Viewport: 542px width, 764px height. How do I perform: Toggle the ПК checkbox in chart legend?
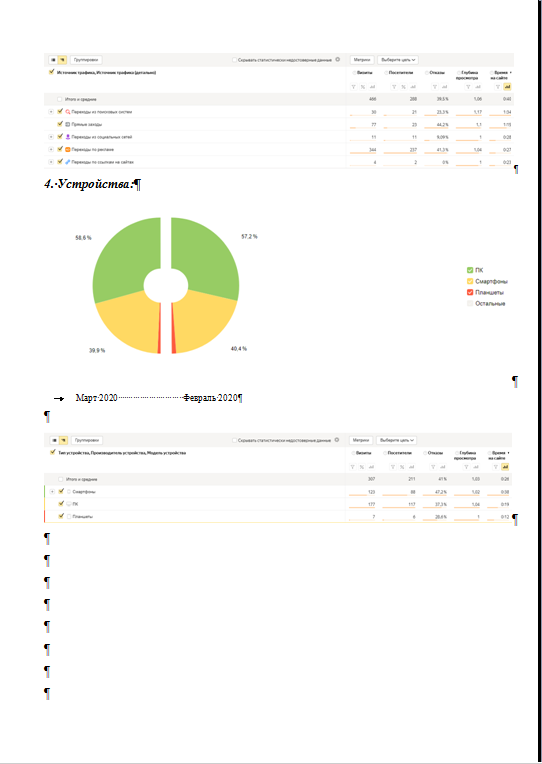(x=470, y=270)
